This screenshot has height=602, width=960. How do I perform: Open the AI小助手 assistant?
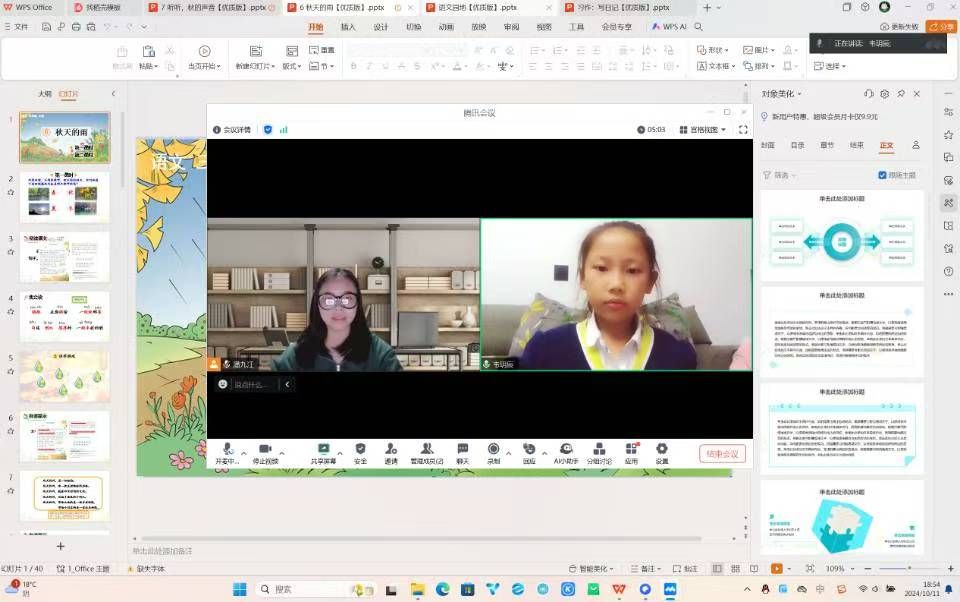pyautogui.click(x=566, y=450)
